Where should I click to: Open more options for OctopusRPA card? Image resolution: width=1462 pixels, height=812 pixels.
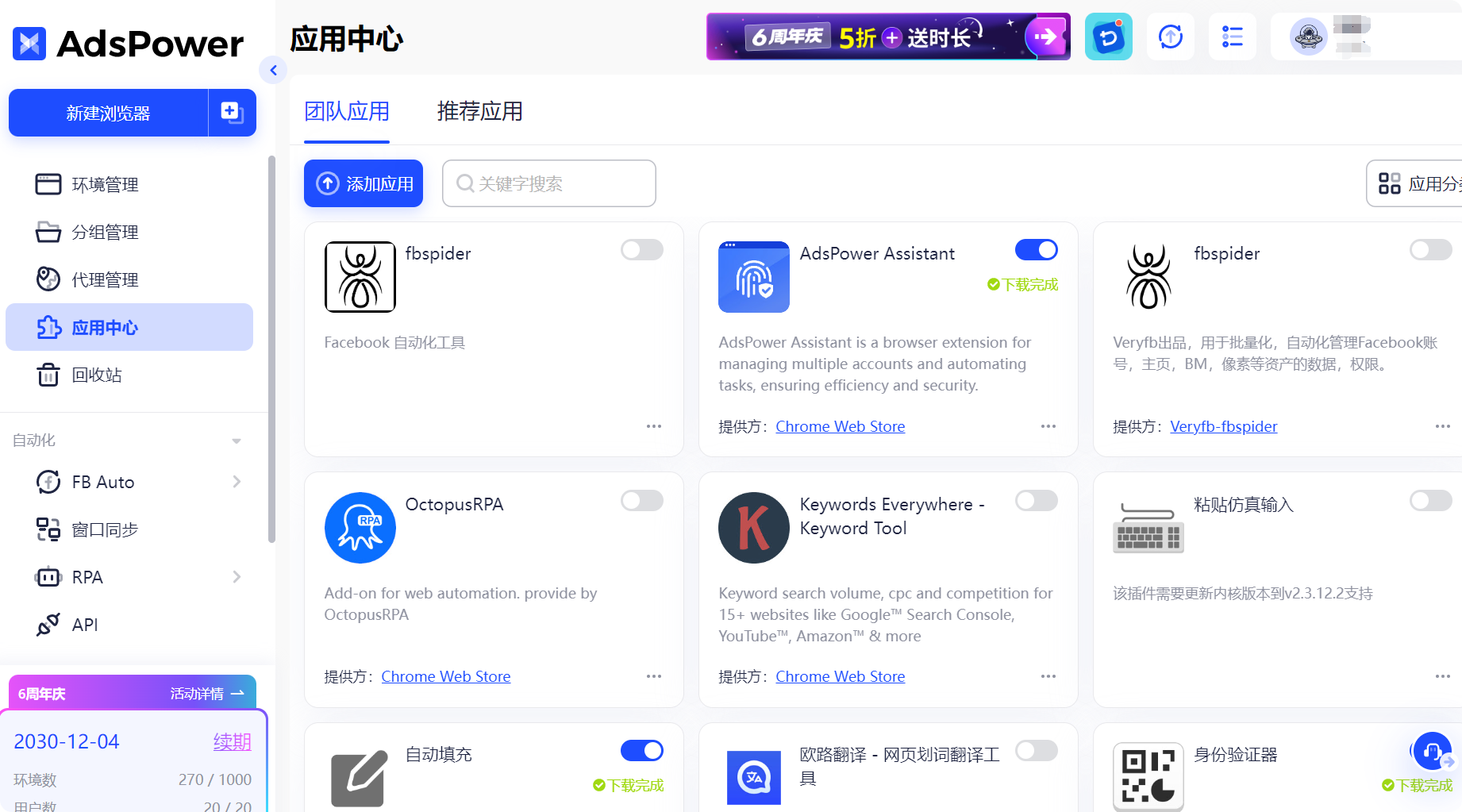coord(654,676)
